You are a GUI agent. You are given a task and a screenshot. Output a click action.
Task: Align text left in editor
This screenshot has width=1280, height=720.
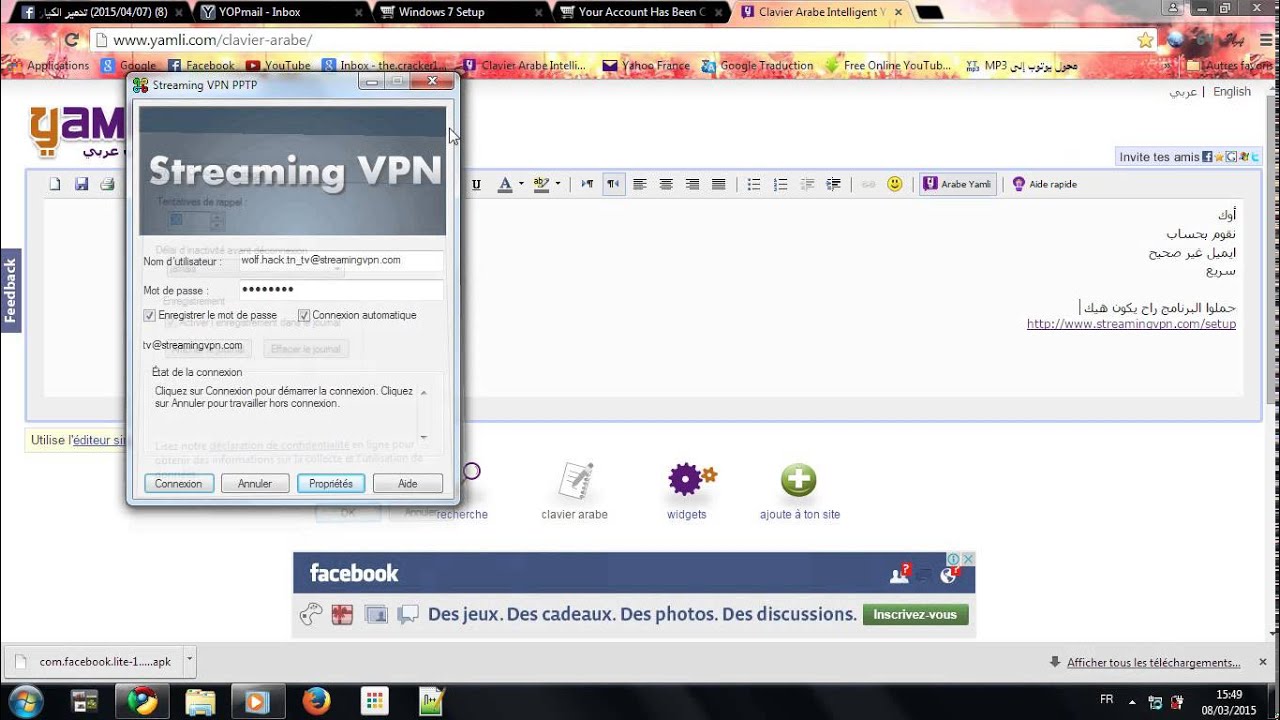pyautogui.click(x=640, y=184)
